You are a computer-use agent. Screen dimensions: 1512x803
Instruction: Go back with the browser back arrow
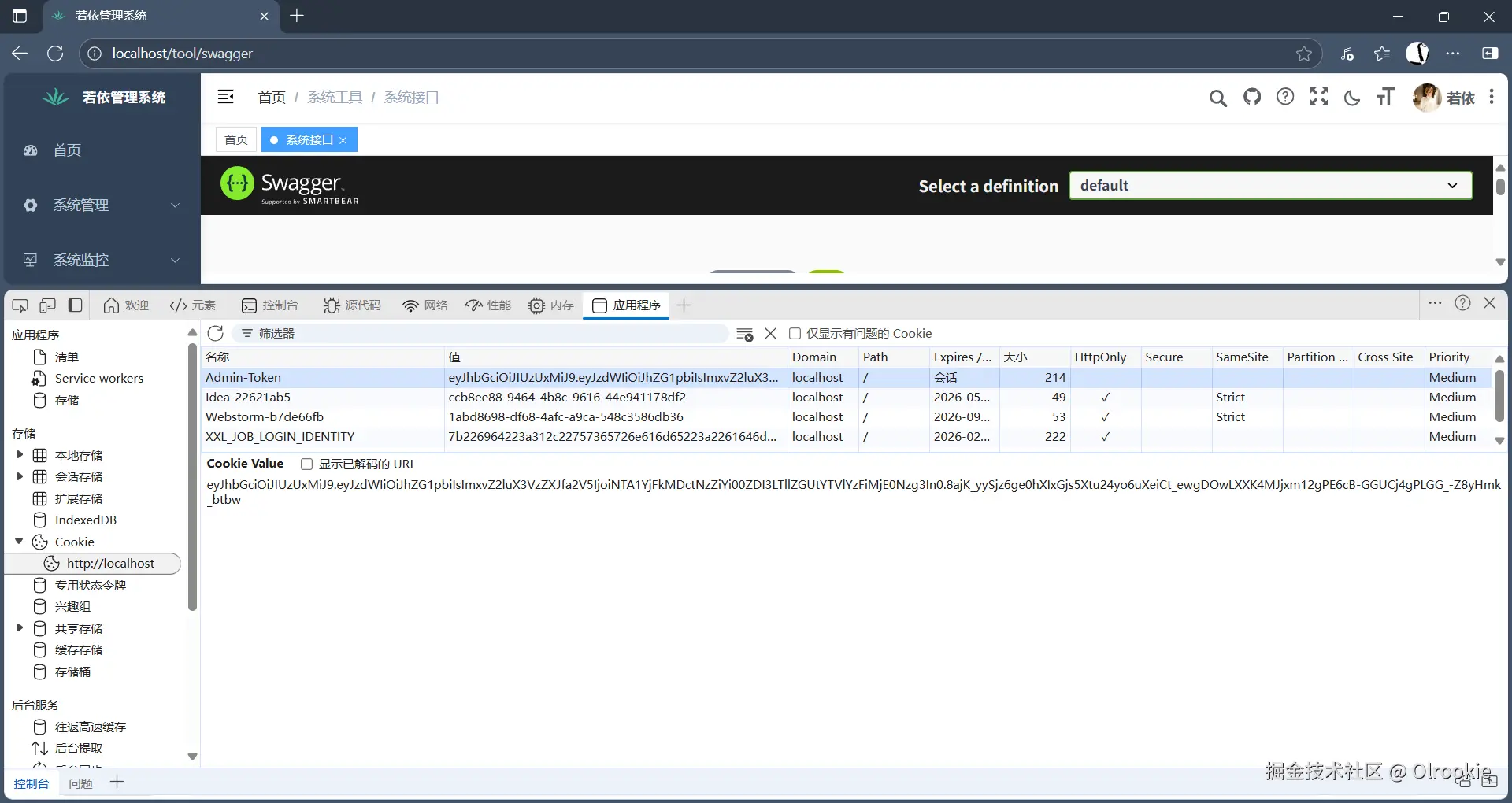coord(20,54)
